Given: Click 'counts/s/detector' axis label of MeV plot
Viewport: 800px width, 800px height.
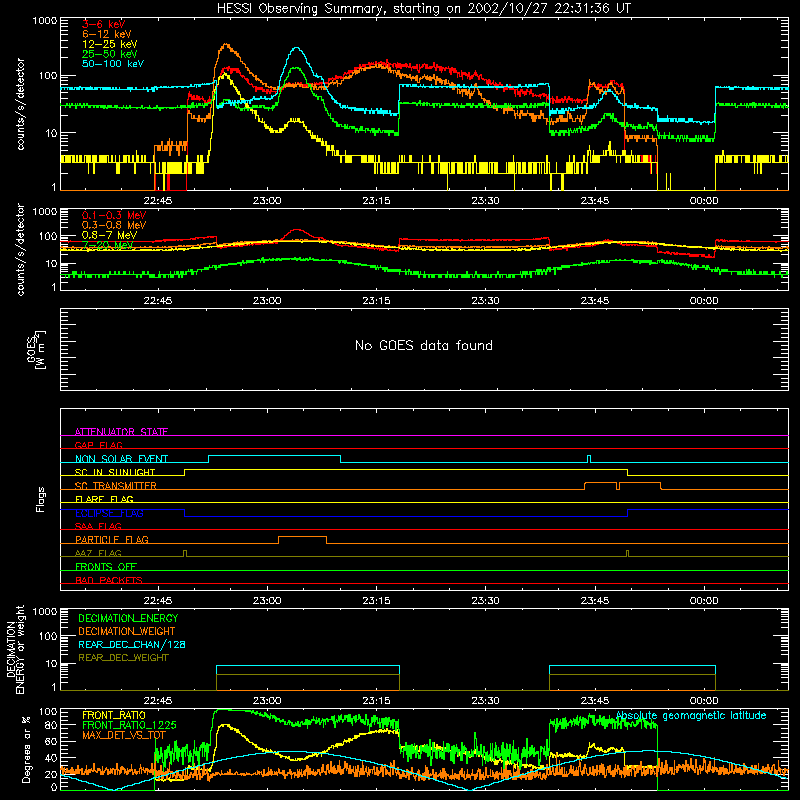Looking at the screenshot, I should (20, 249).
